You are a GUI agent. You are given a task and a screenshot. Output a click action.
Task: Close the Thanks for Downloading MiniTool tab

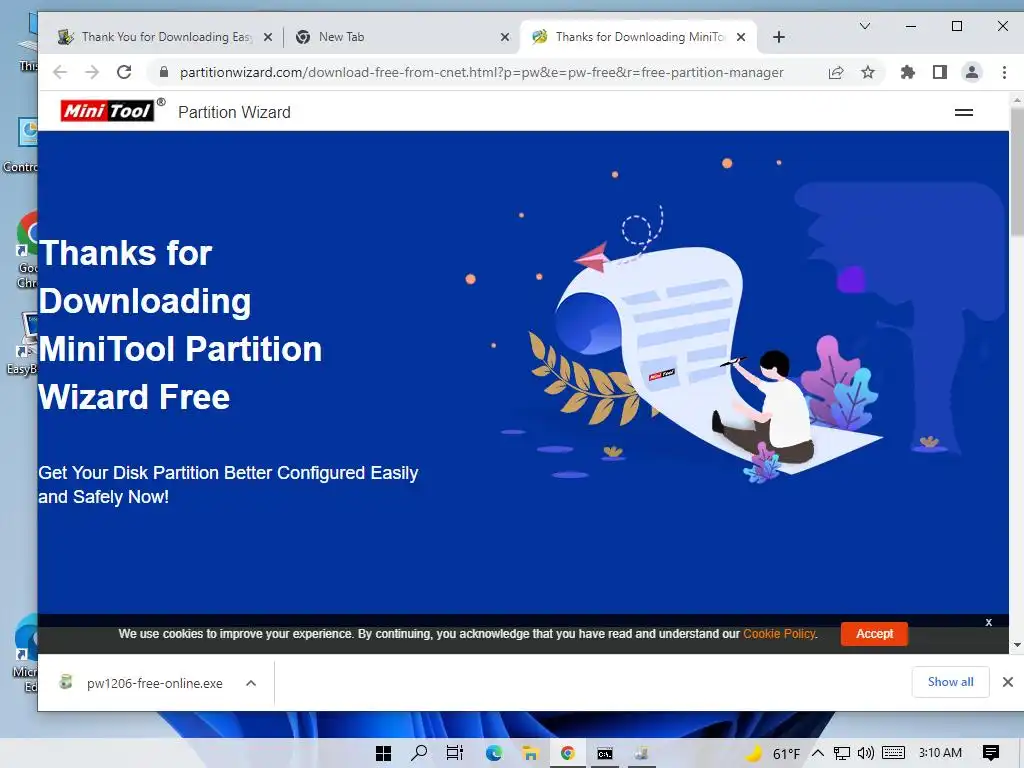[741, 37]
